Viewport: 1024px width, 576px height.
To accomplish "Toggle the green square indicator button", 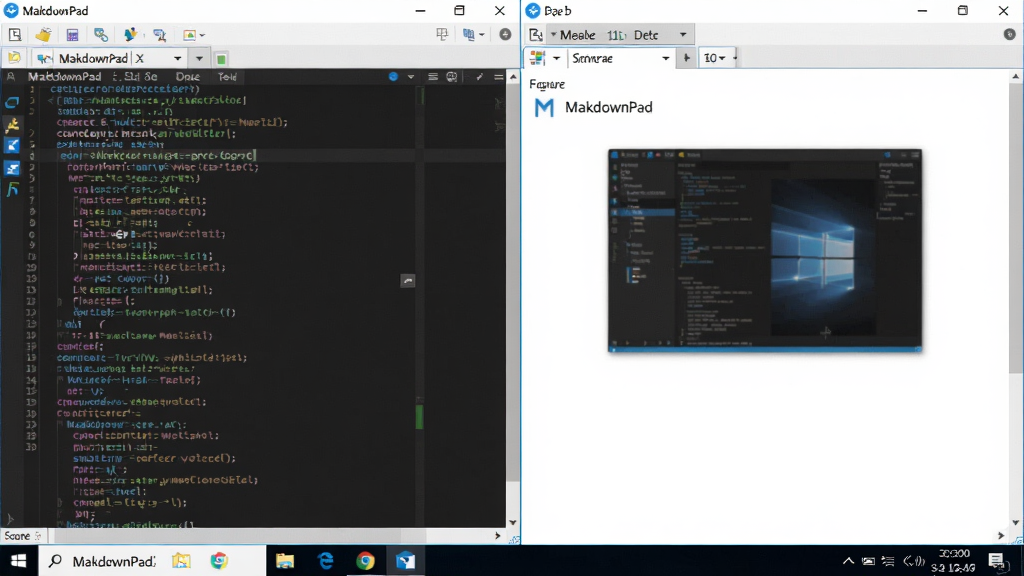I will point(221,59).
